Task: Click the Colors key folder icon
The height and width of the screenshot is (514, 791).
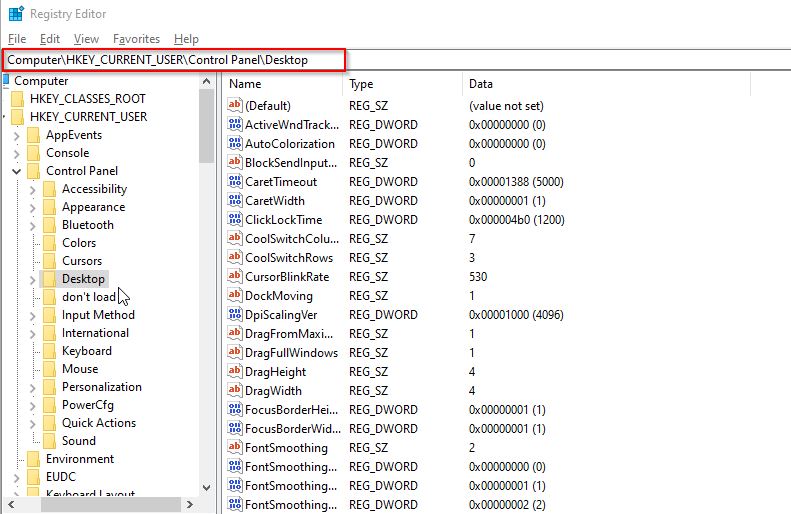Action: [49, 243]
